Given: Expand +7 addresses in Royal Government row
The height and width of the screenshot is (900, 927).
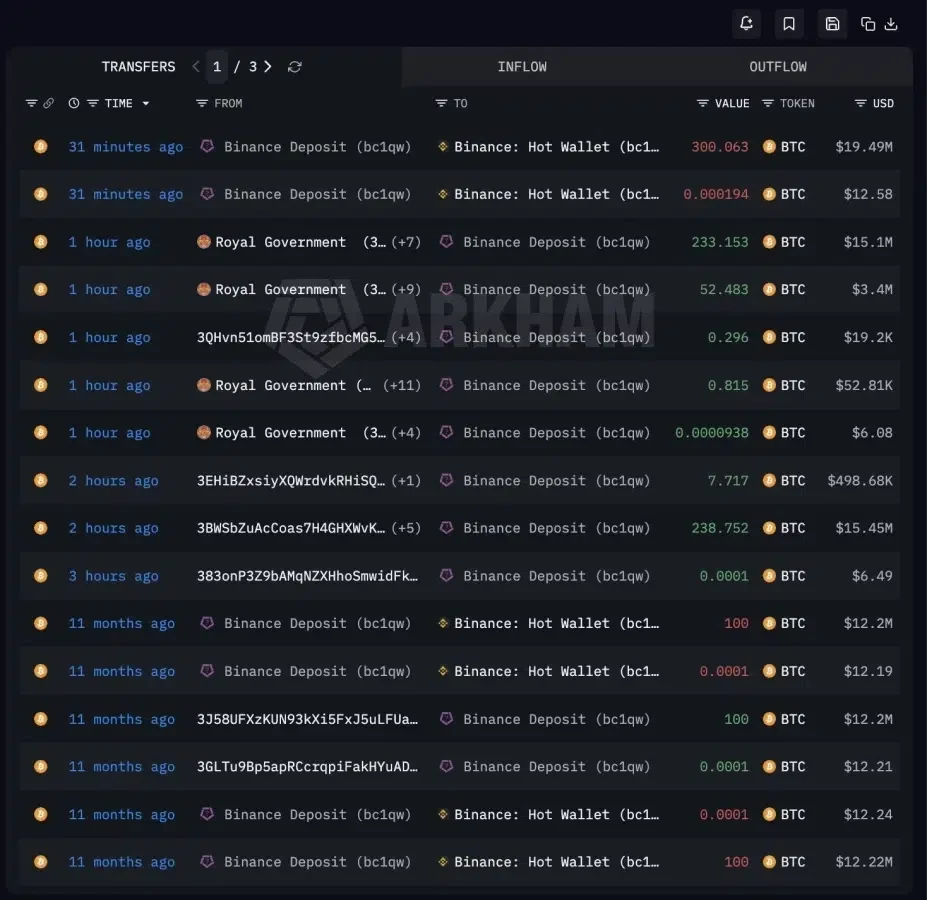Looking at the screenshot, I should tap(406, 242).
